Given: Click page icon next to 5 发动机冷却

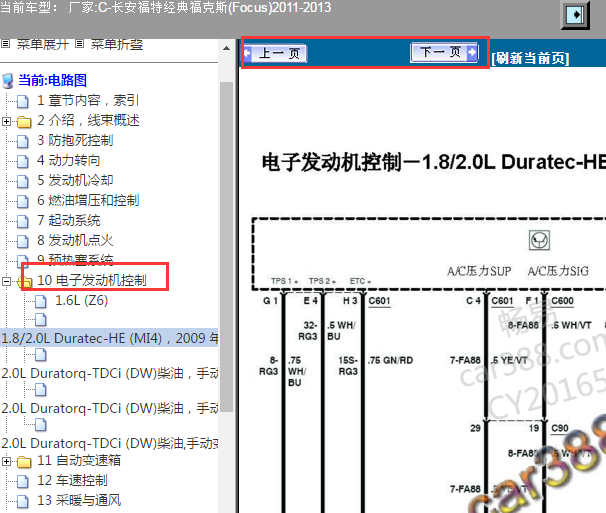Looking at the screenshot, I should click(x=23, y=181).
